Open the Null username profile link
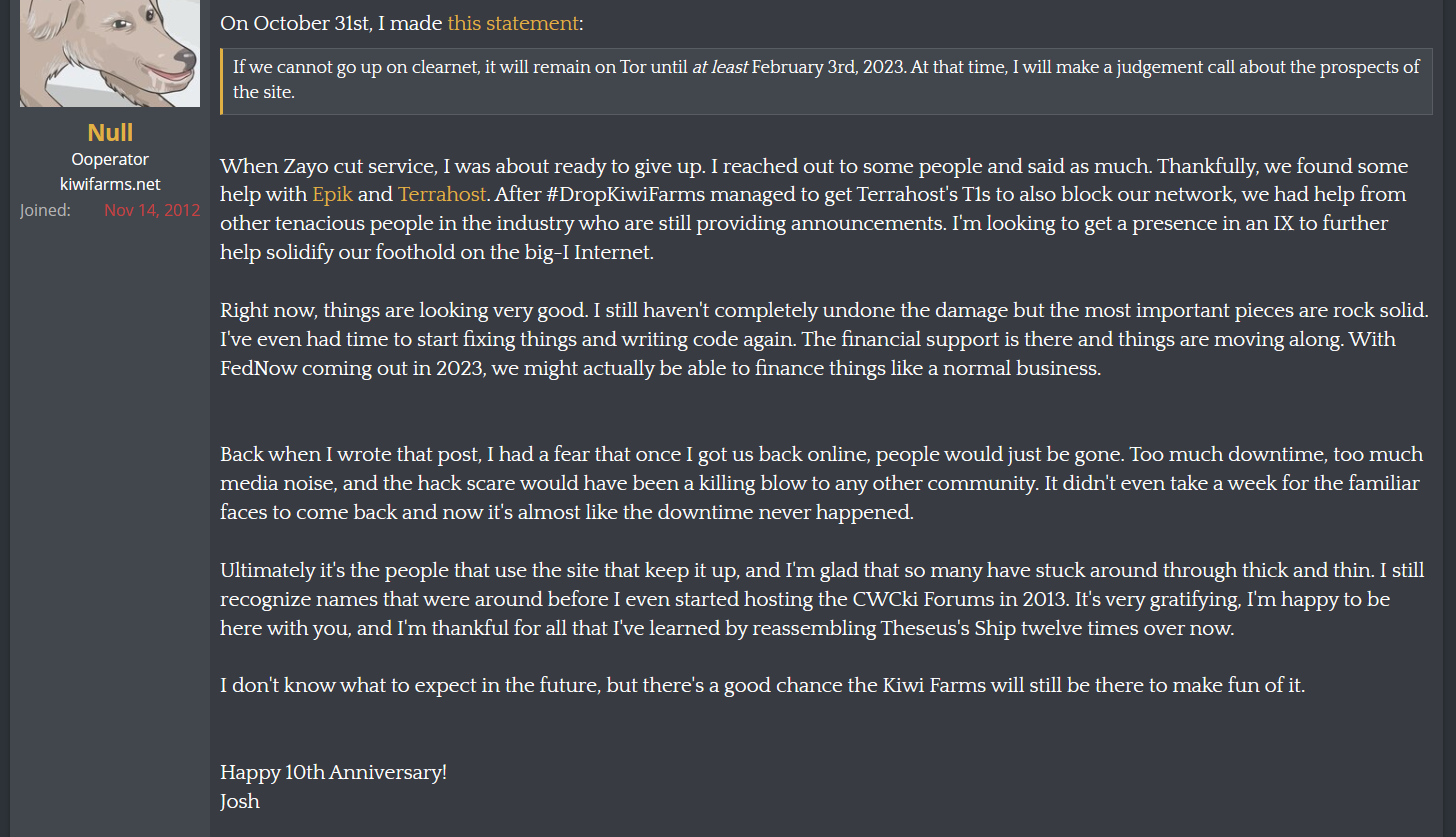This screenshot has width=1456, height=837. (x=110, y=132)
